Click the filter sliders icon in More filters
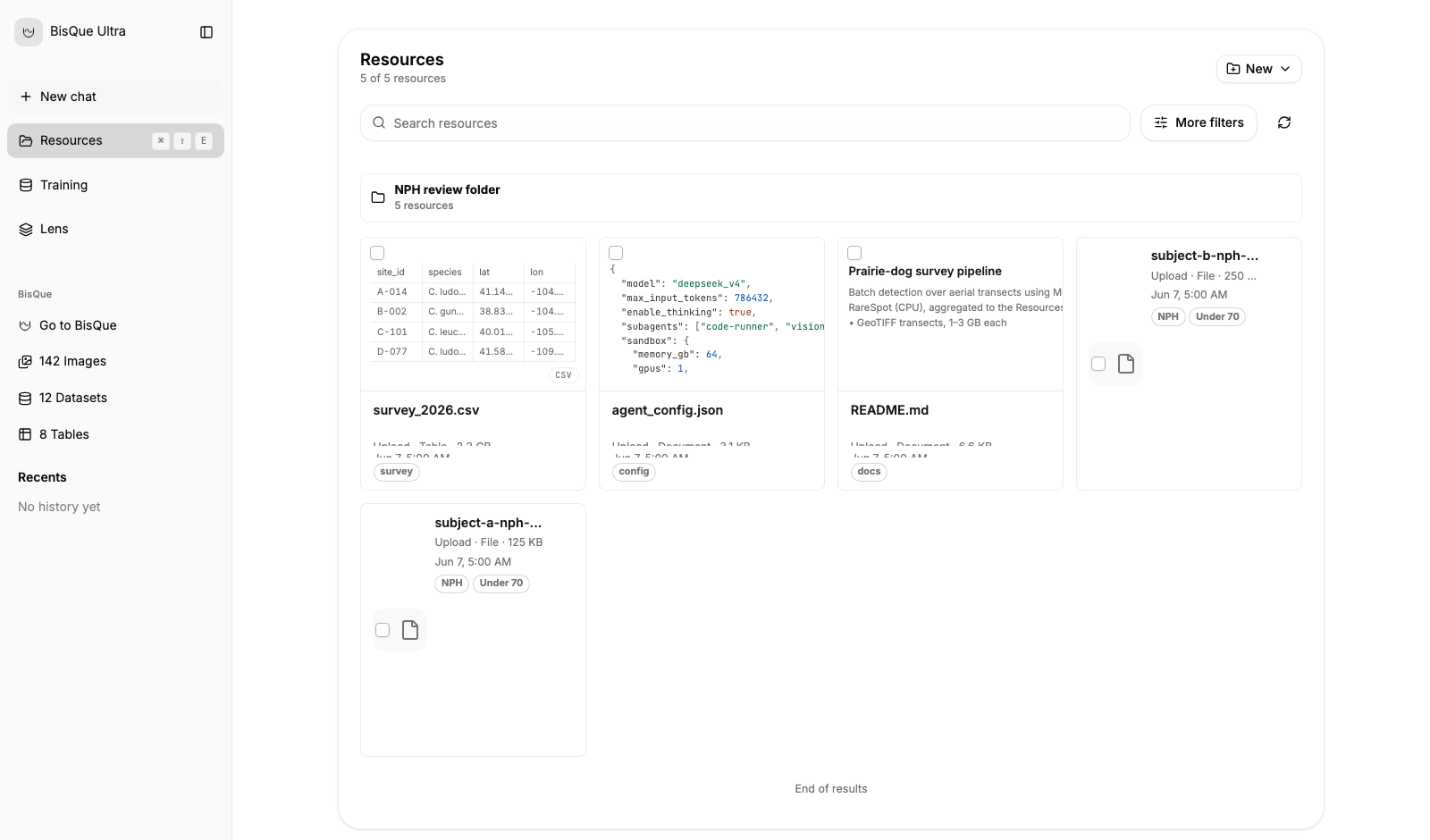The height and width of the screenshot is (840, 1430). click(1161, 123)
